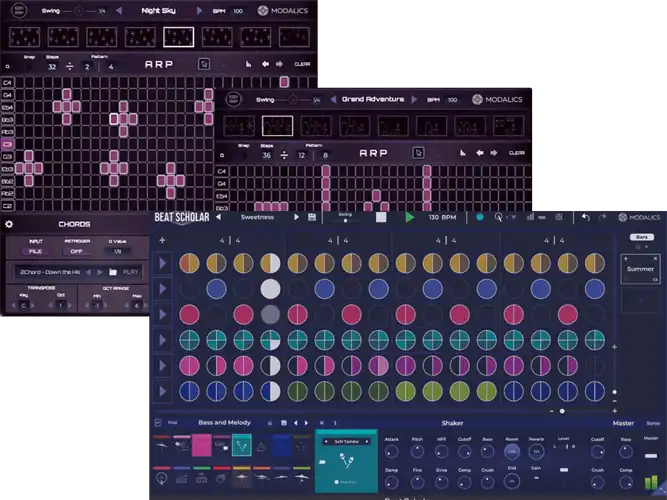Click the green play button in Beat Scholar

pyautogui.click(x=409, y=217)
